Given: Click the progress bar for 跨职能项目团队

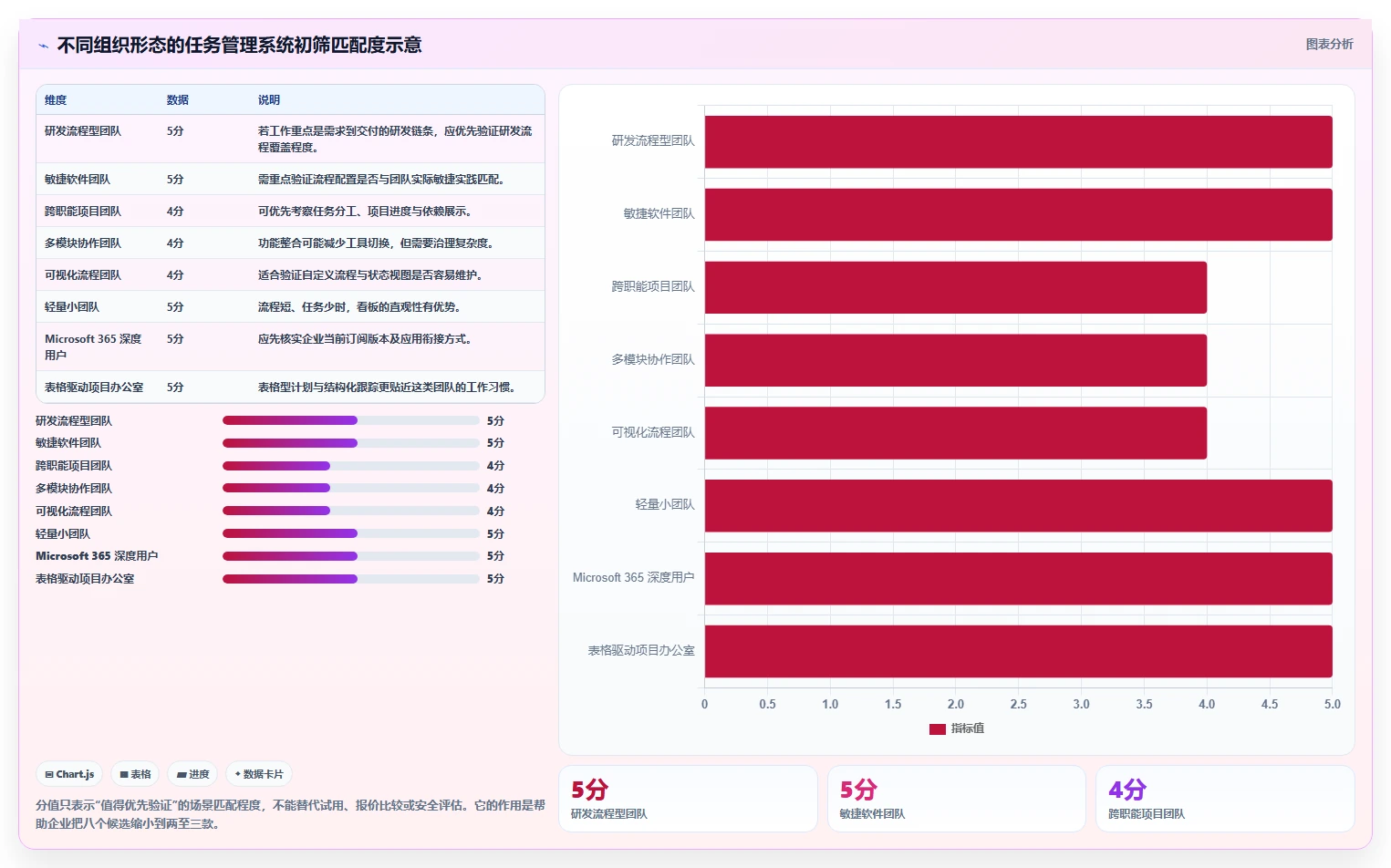Looking at the screenshot, I should click(350, 466).
